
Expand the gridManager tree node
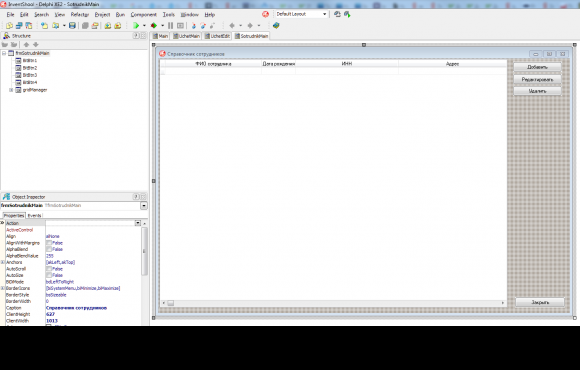pyautogui.click(x=11, y=90)
